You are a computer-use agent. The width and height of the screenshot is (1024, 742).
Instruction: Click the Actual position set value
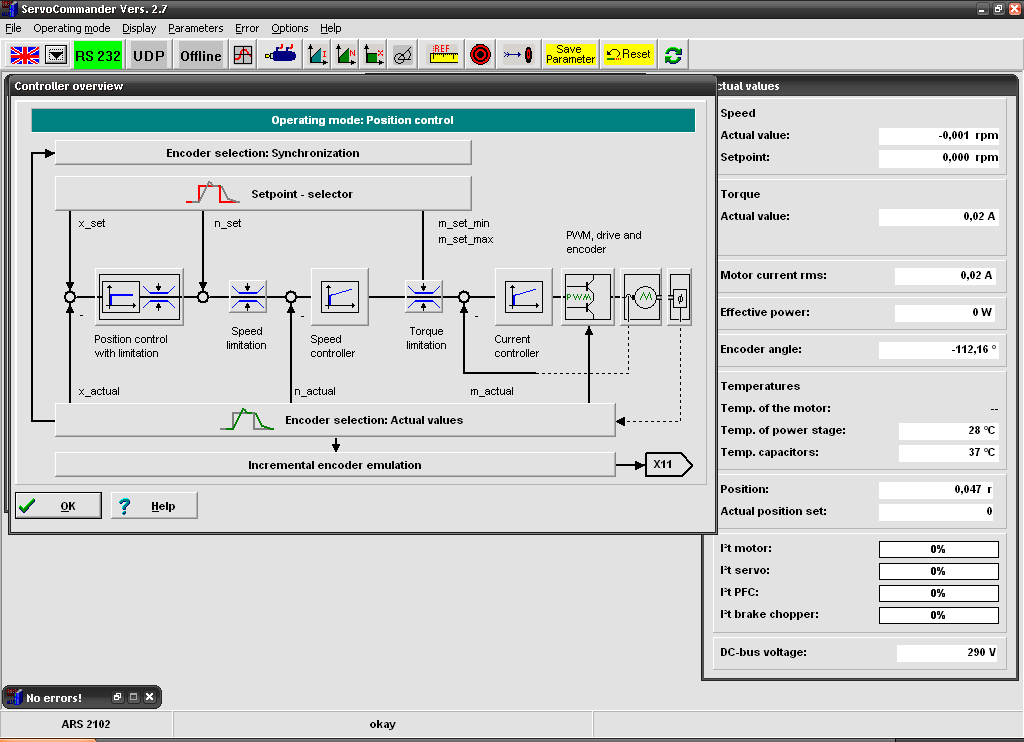point(938,512)
